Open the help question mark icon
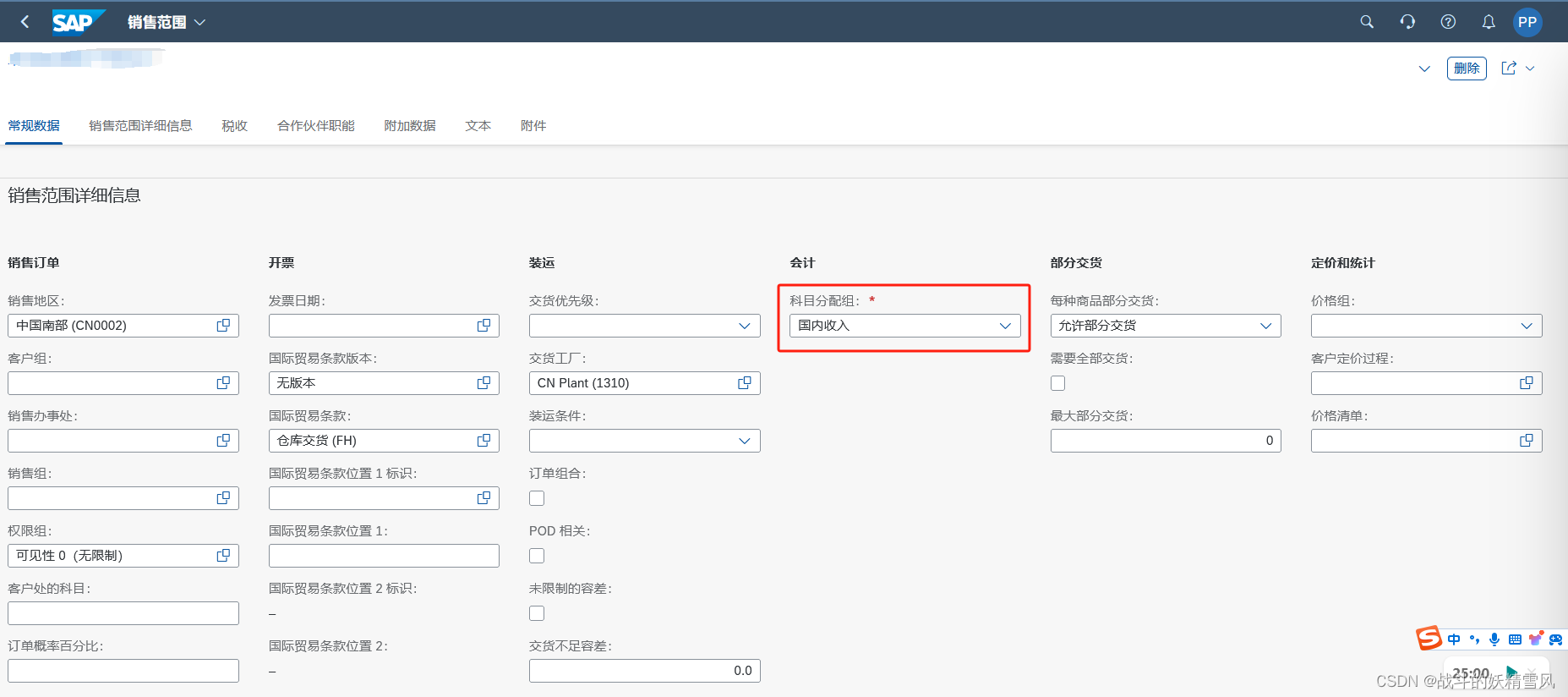1568x697 pixels. point(1448,22)
